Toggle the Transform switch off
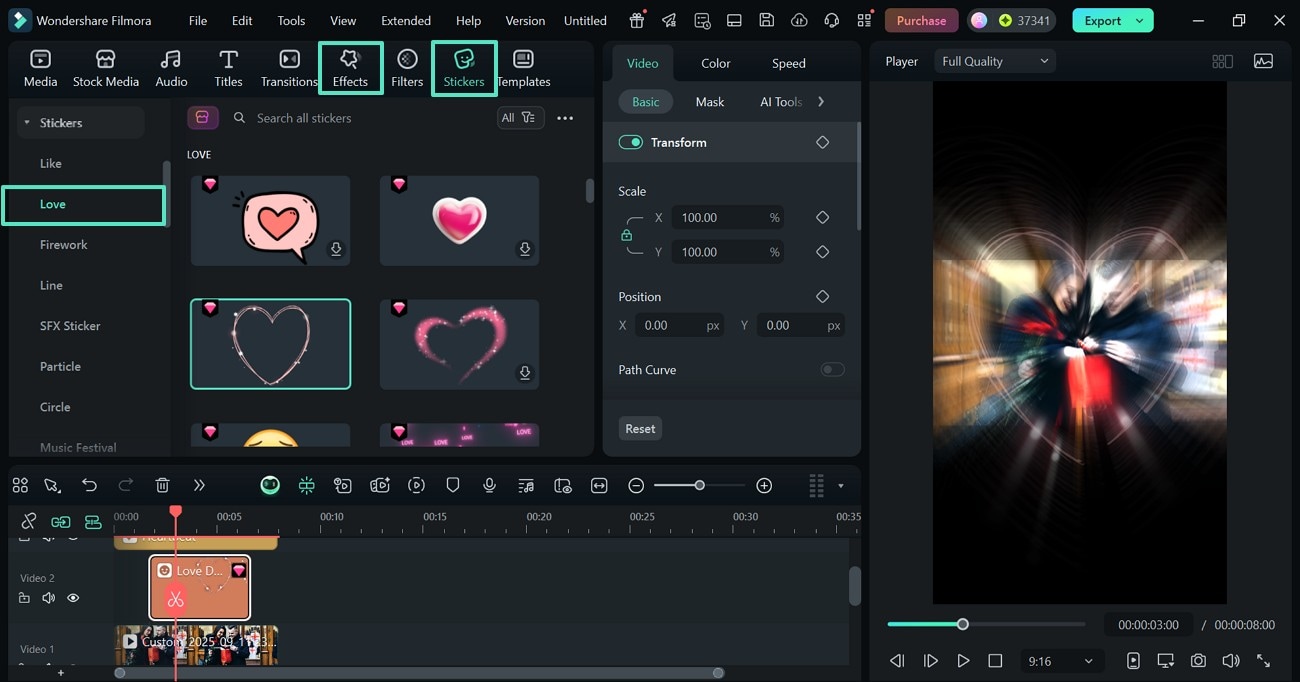 [x=630, y=142]
